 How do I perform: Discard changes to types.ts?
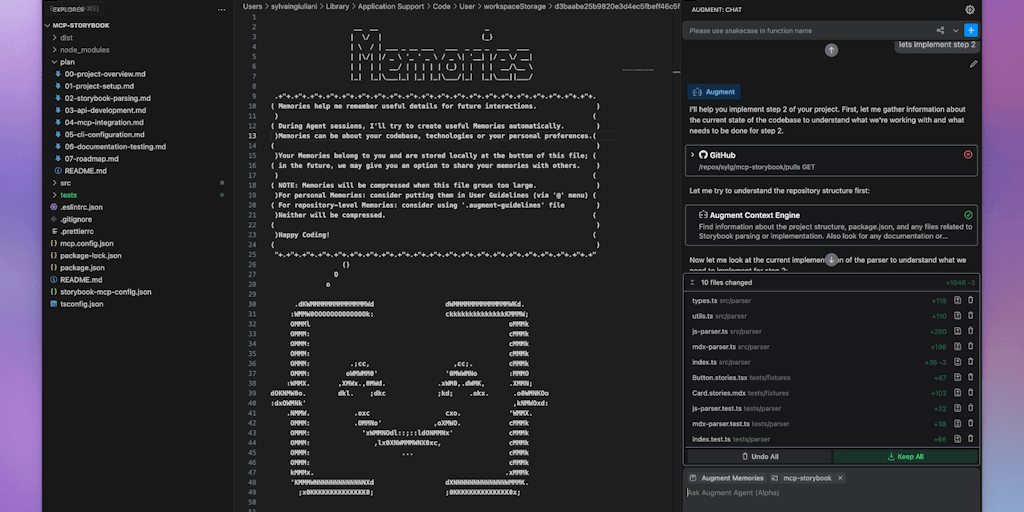[x=970, y=300]
